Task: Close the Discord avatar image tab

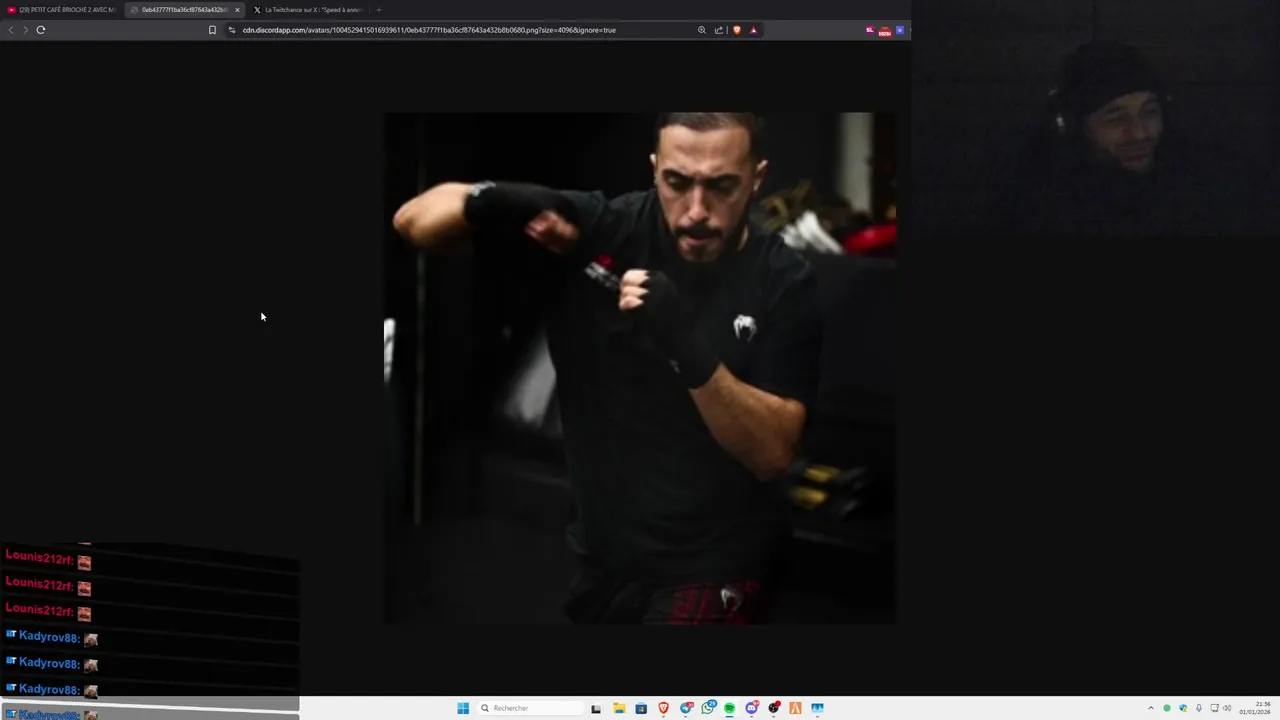Action: [x=237, y=10]
